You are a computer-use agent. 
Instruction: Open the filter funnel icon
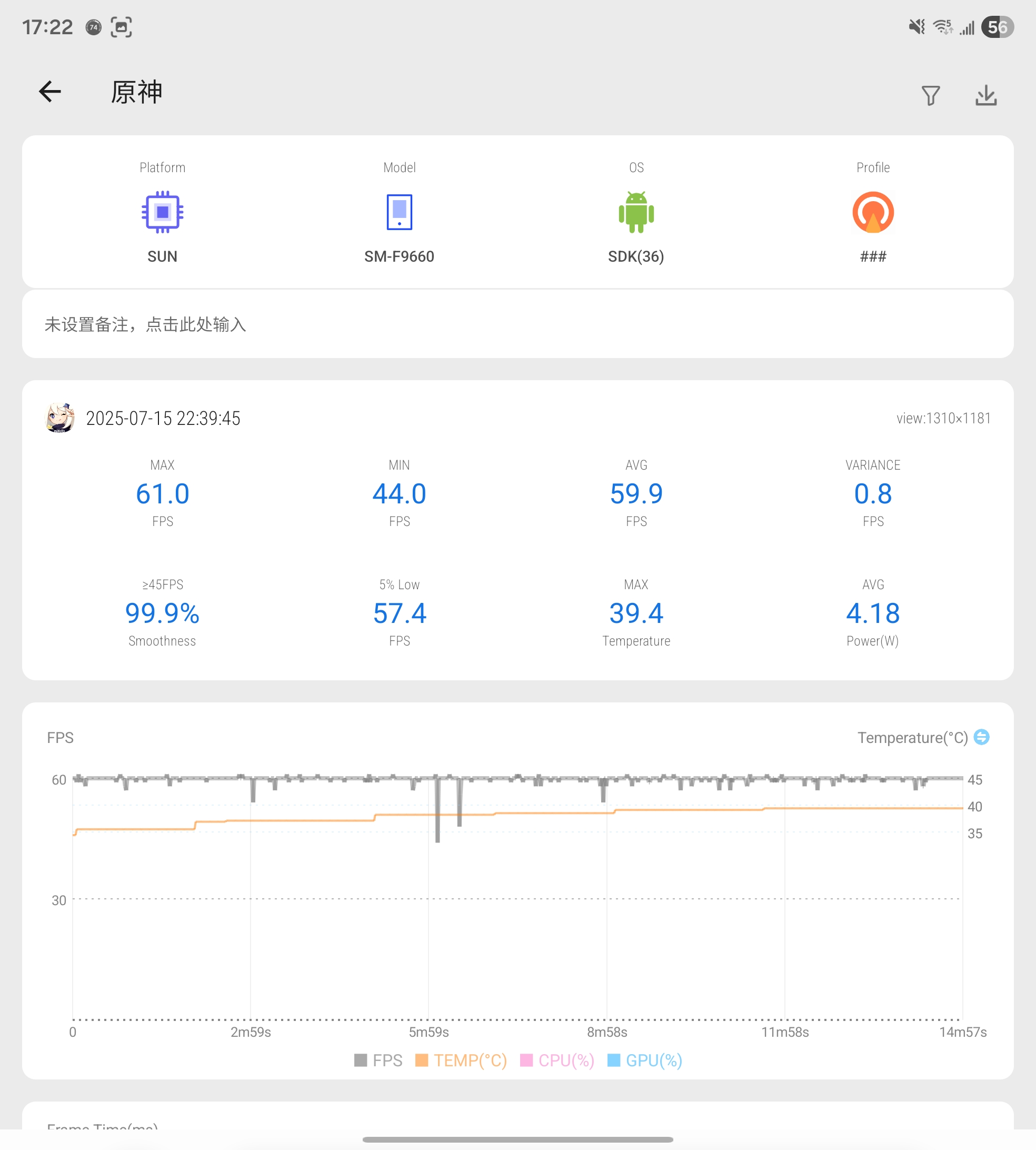pyautogui.click(x=931, y=95)
